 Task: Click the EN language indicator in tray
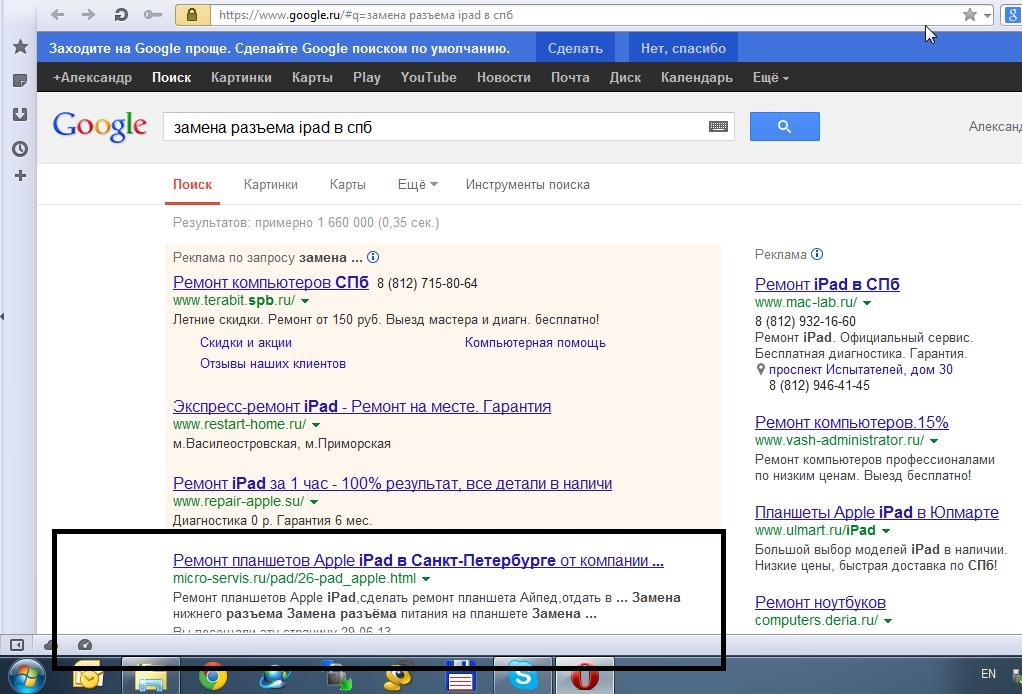pos(988,674)
